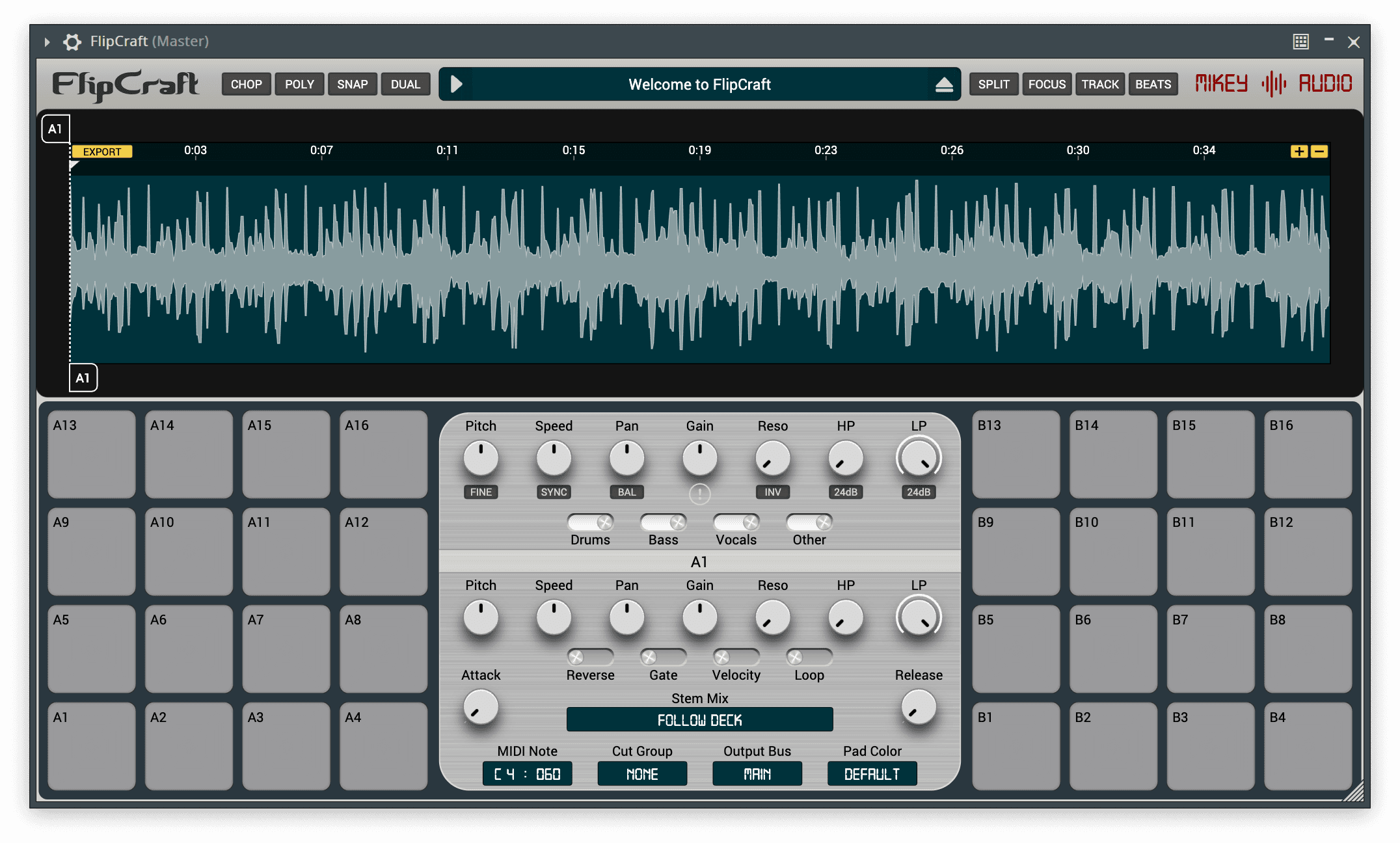This screenshot has width=1400, height=843.
Task: Click the master Speed knob
Action: 554,459
